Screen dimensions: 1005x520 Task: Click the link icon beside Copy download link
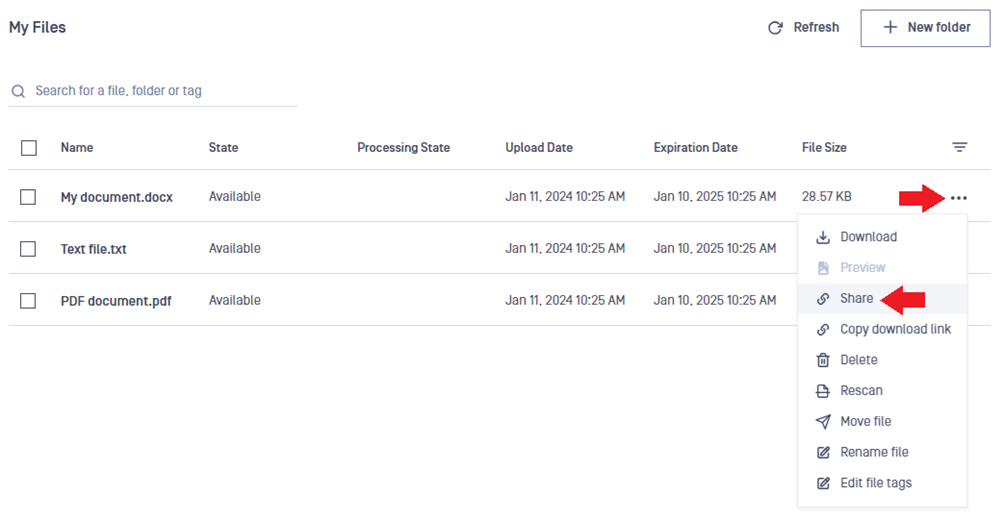pos(823,330)
